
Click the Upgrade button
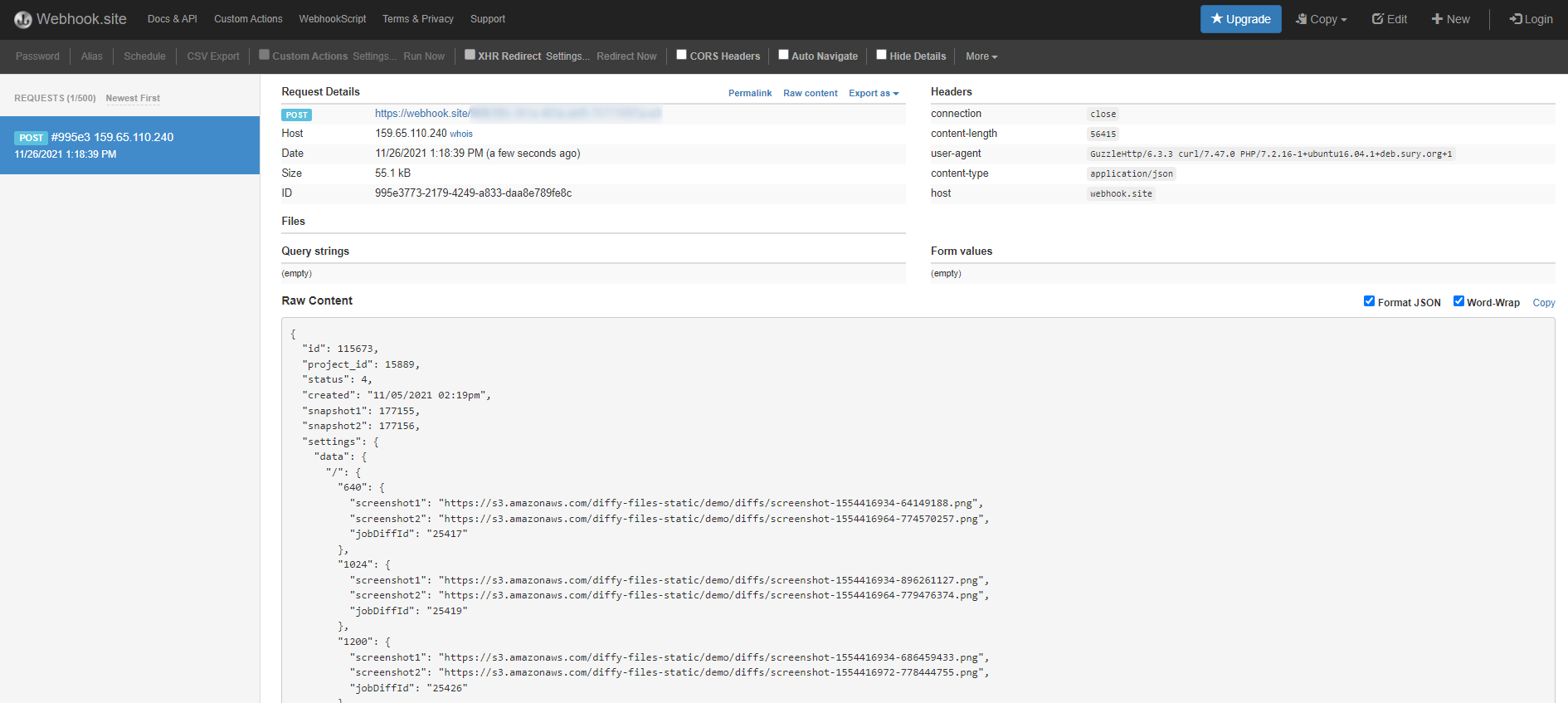(1241, 19)
